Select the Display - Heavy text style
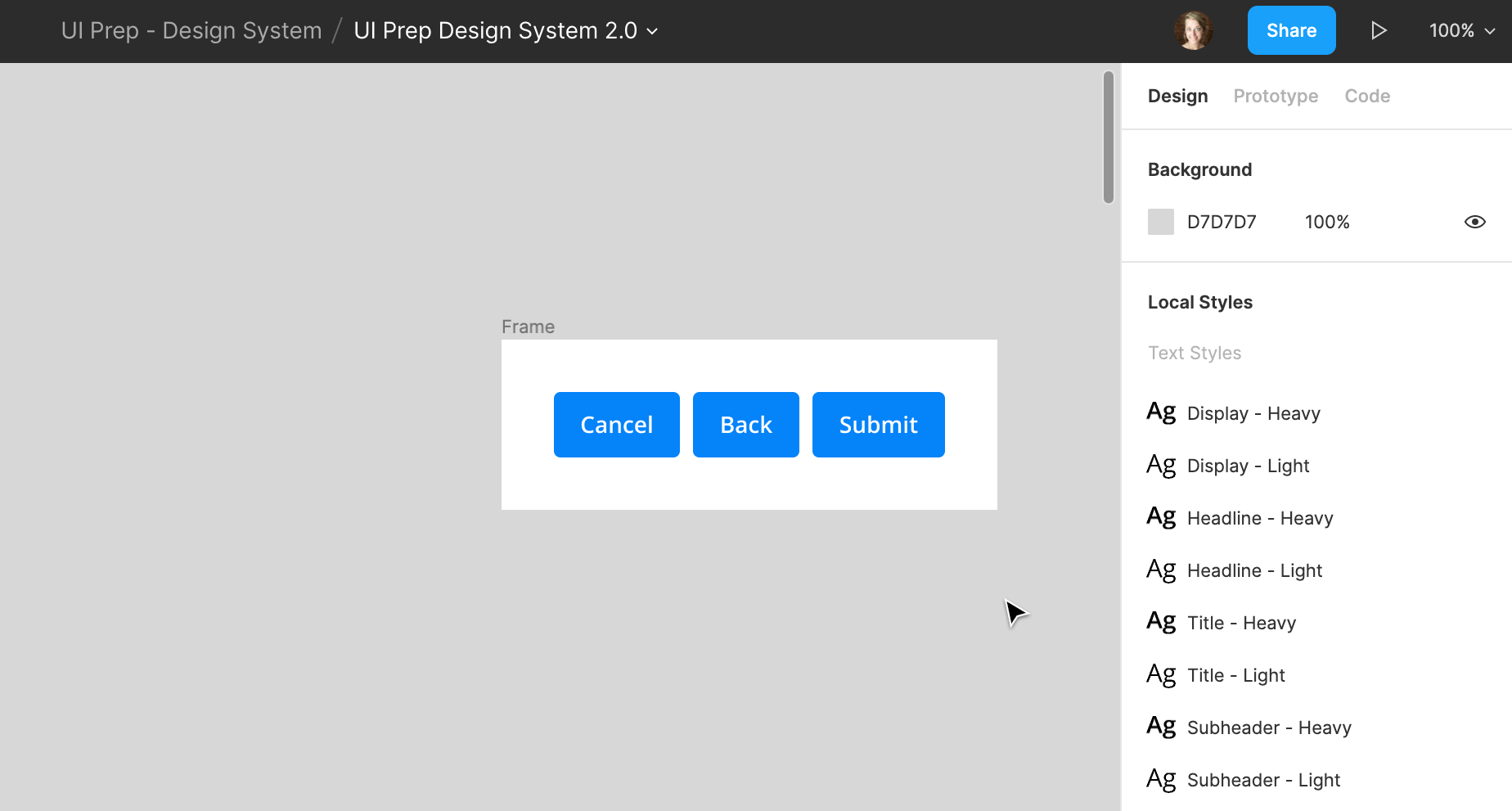The height and width of the screenshot is (811, 1512). (x=1253, y=413)
